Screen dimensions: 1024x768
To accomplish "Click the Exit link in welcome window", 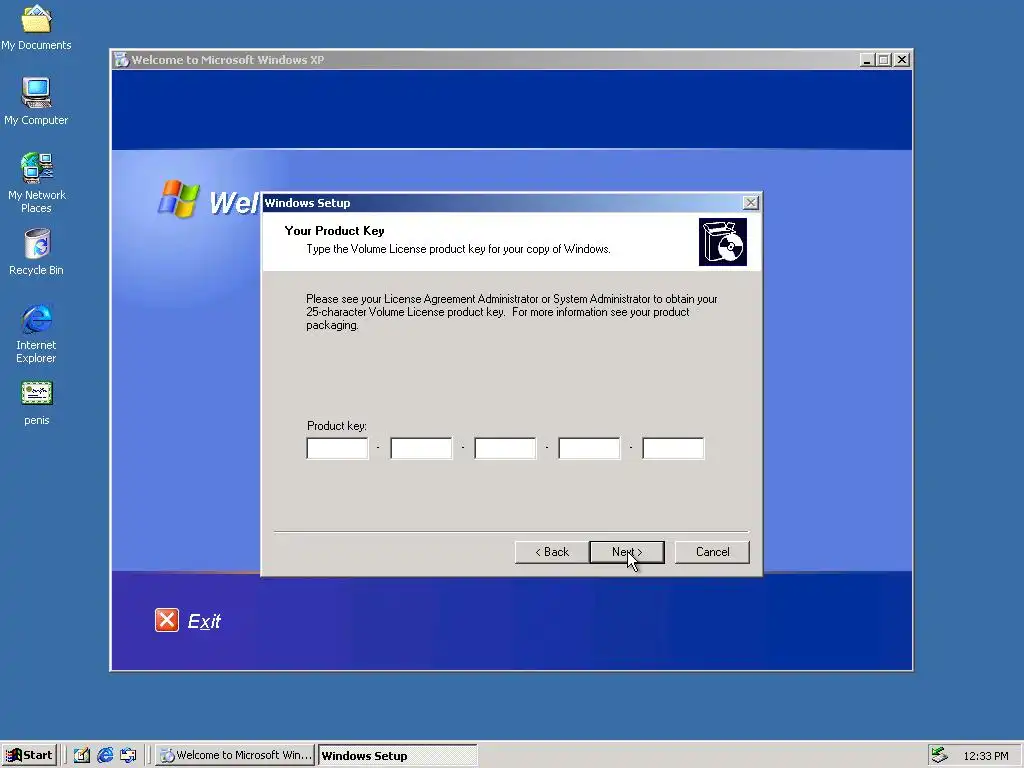I will click(x=204, y=621).
